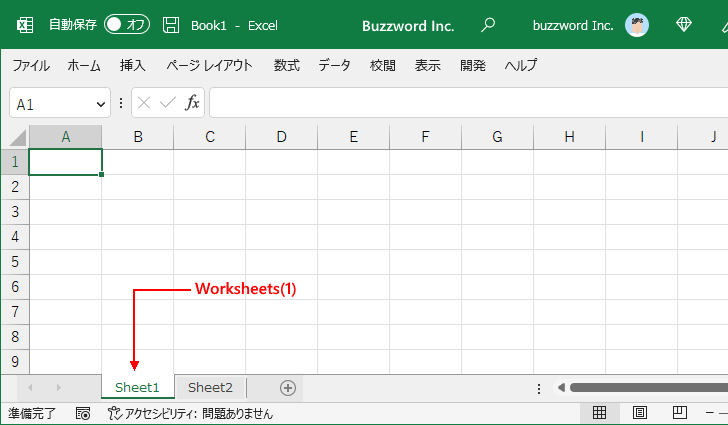Image resolution: width=728 pixels, height=425 pixels.
Task: Click the diamond premium icon
Action: (683, 25)
